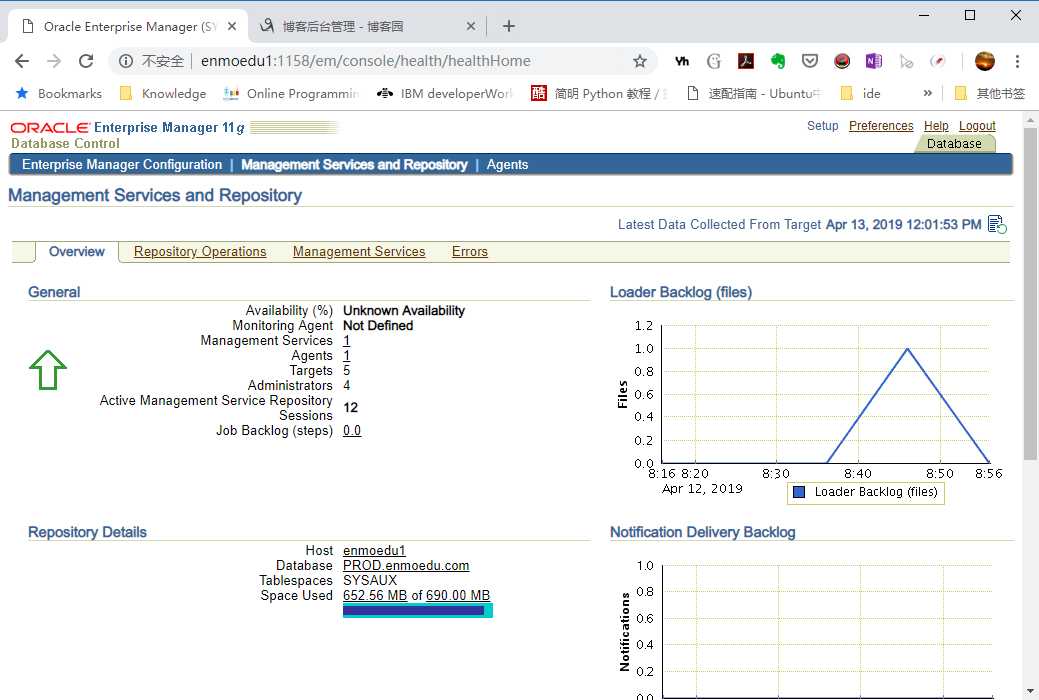Click the red round extension icon

(x=842, y=61)
